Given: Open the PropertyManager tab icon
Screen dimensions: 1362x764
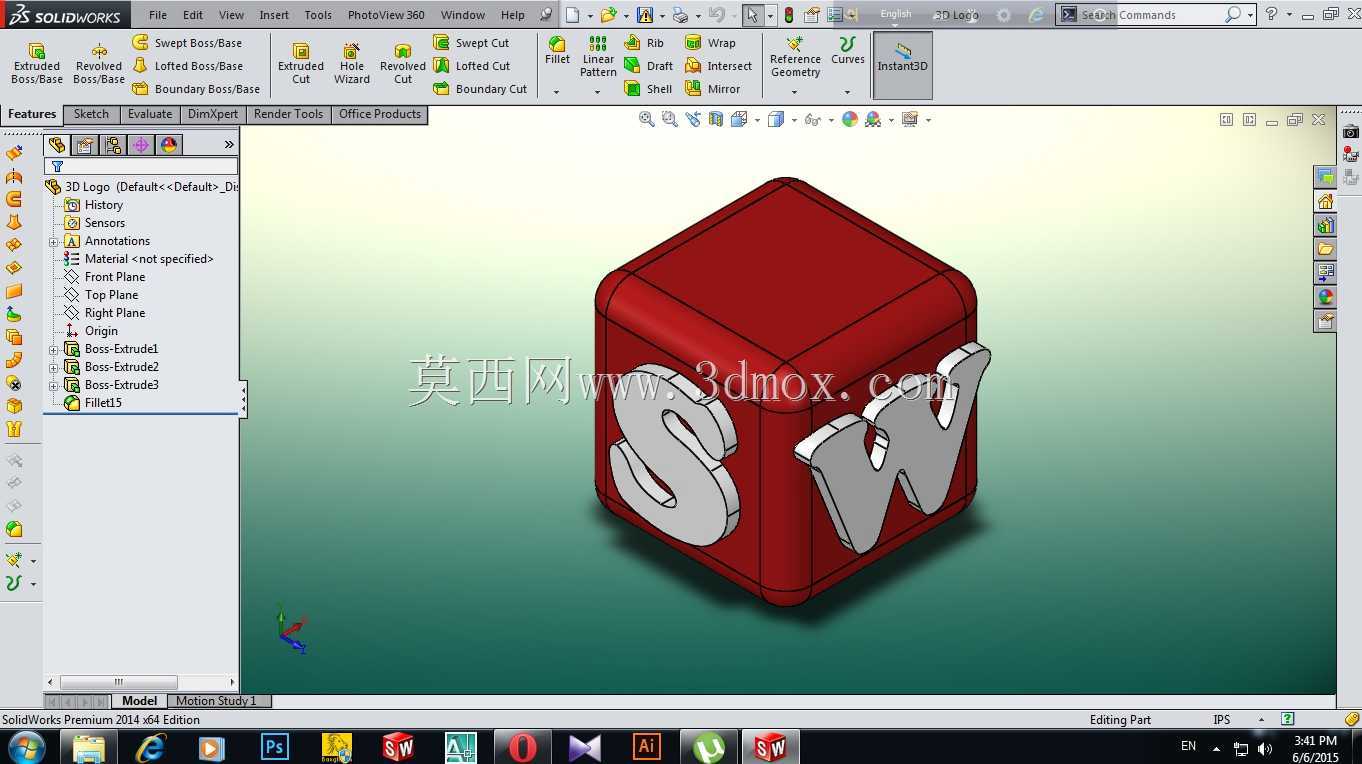Looking at the screenshot, I should 85,145.
